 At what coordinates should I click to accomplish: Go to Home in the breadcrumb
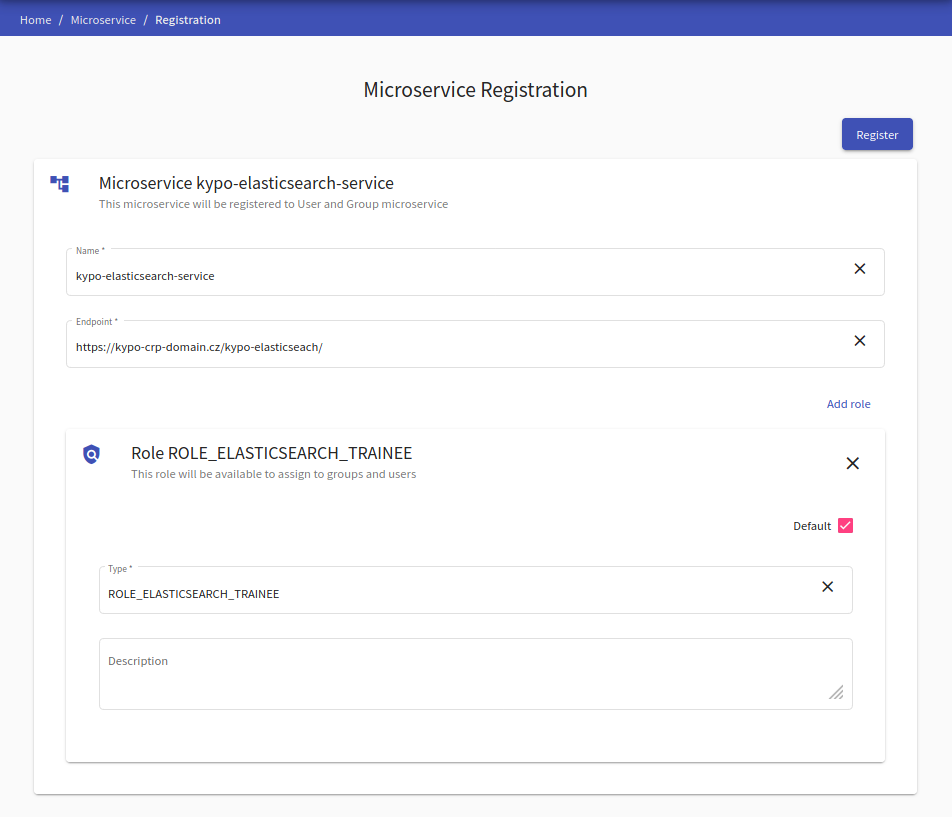tap(36, 20)
